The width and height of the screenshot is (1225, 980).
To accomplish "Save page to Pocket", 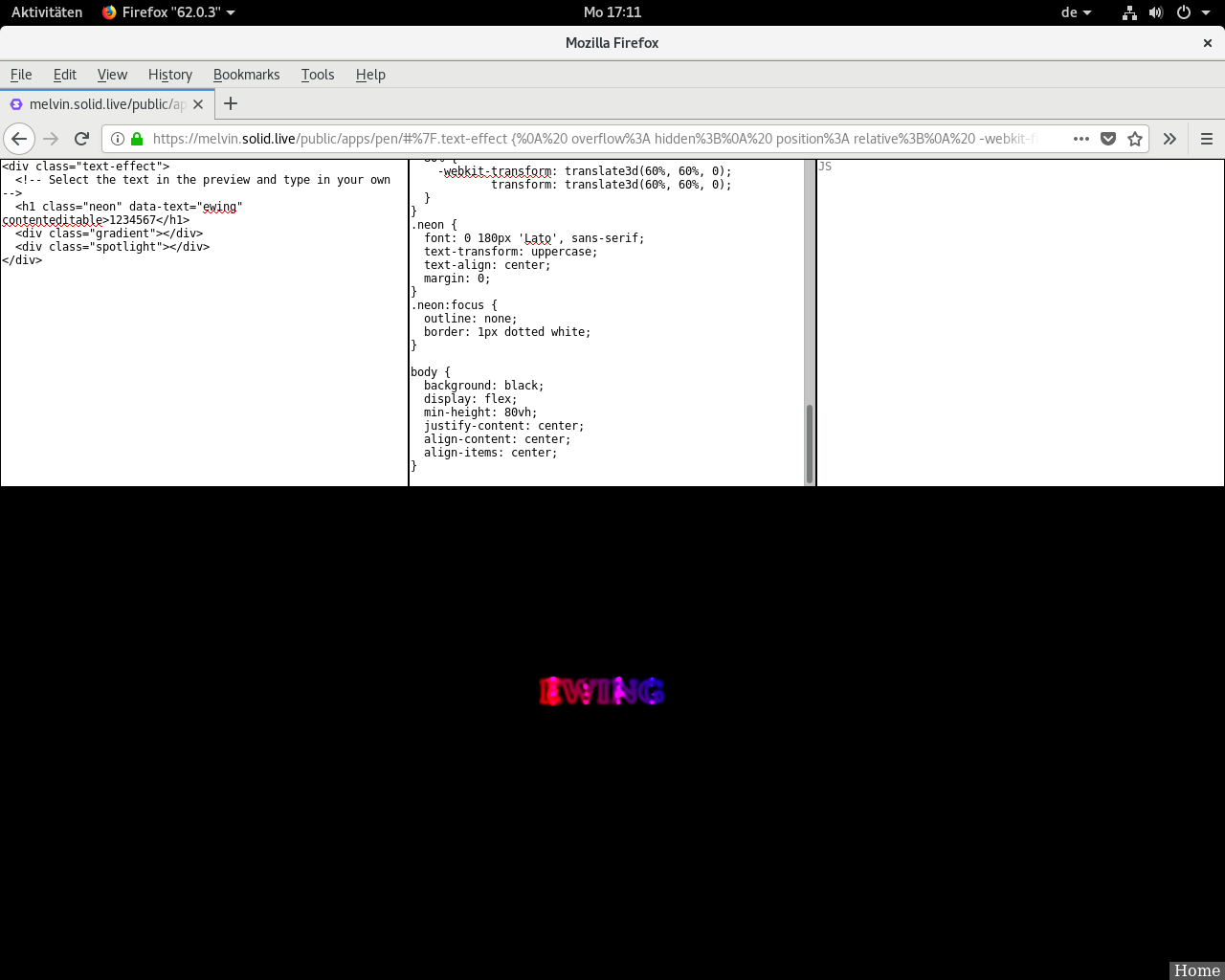I will tap(1108, 139).
